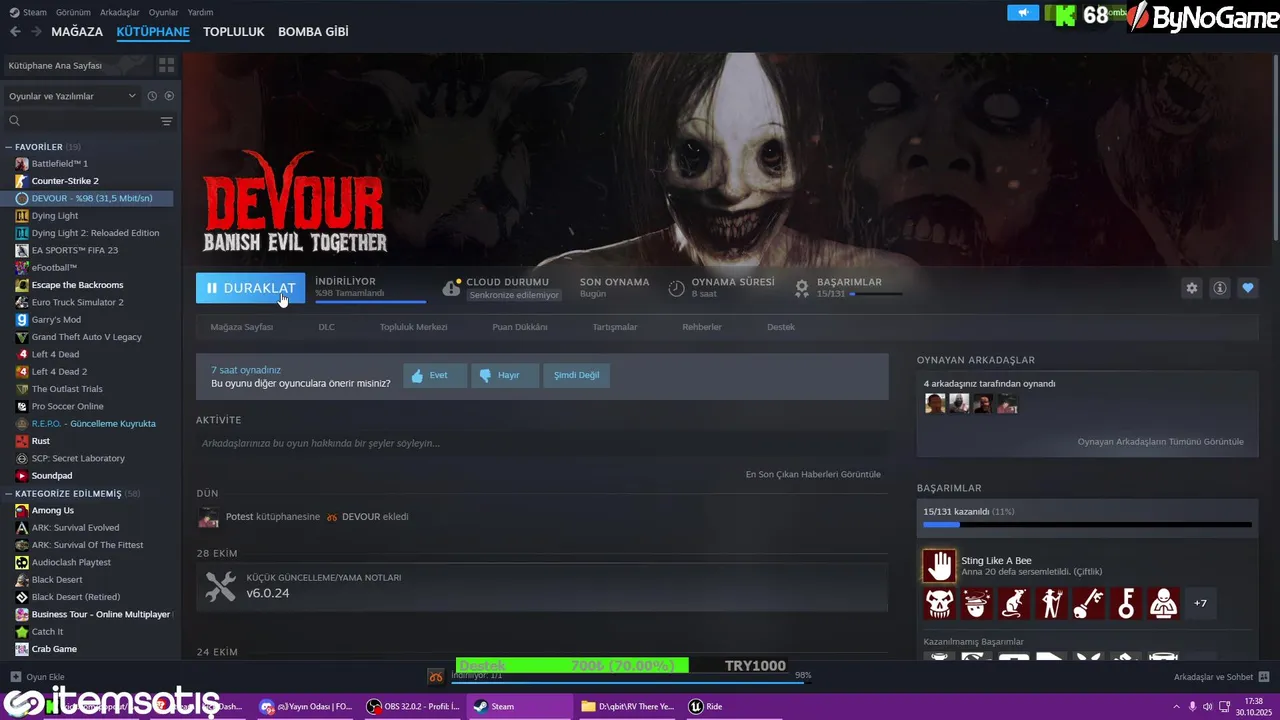
Task: Click the cloud status icon
Action: [x=451, y=288]
